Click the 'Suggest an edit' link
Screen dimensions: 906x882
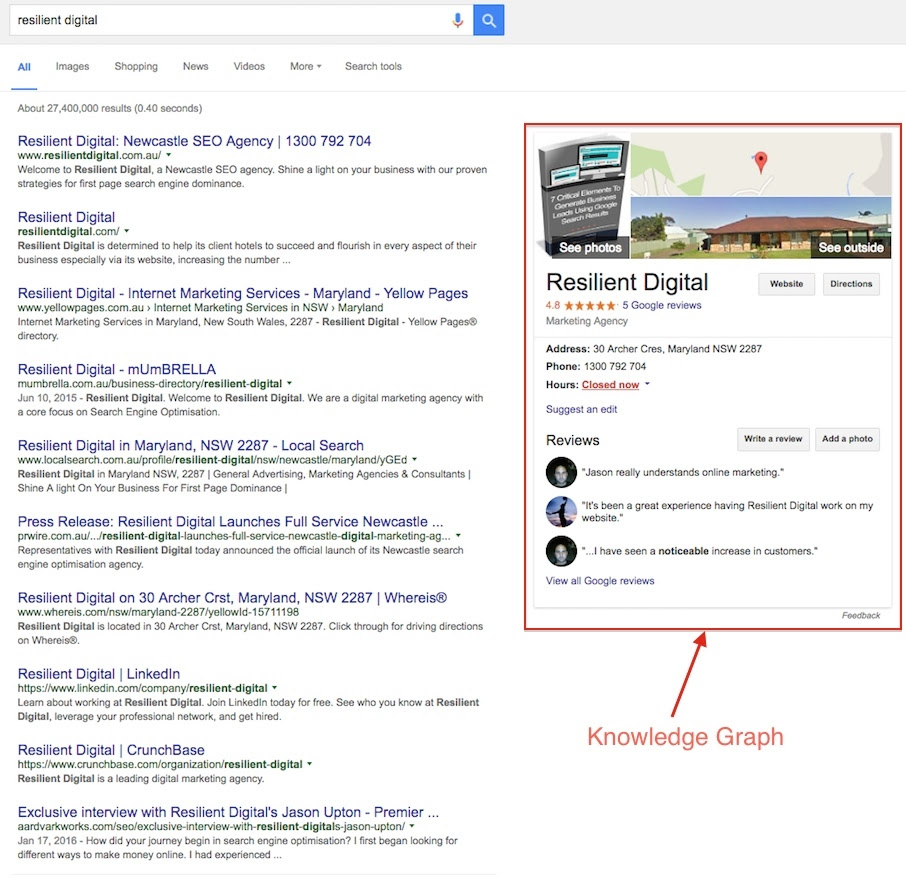tap(581, 409)
